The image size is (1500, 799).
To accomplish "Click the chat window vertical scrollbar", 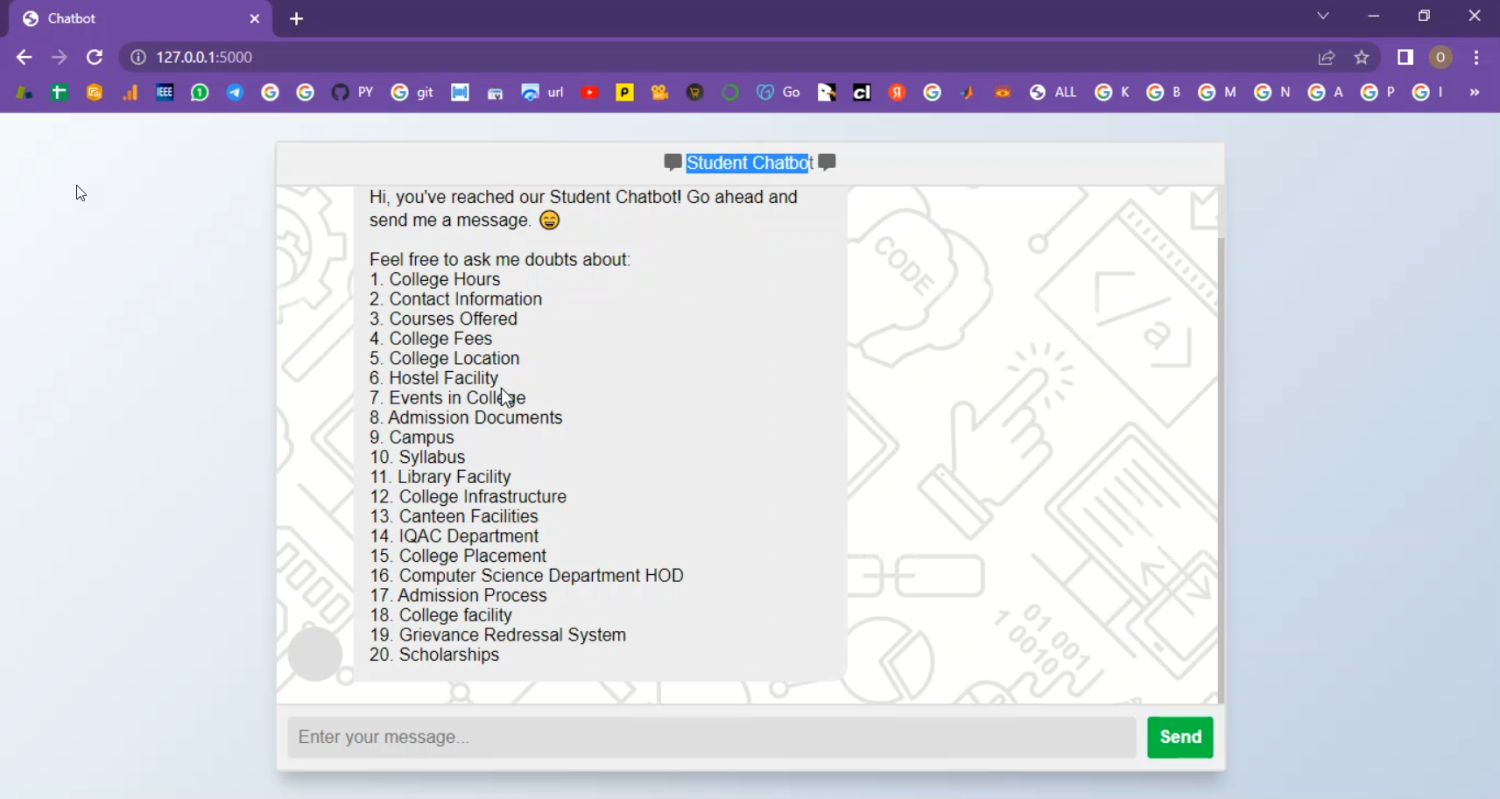I will [x=1219, y=450].
